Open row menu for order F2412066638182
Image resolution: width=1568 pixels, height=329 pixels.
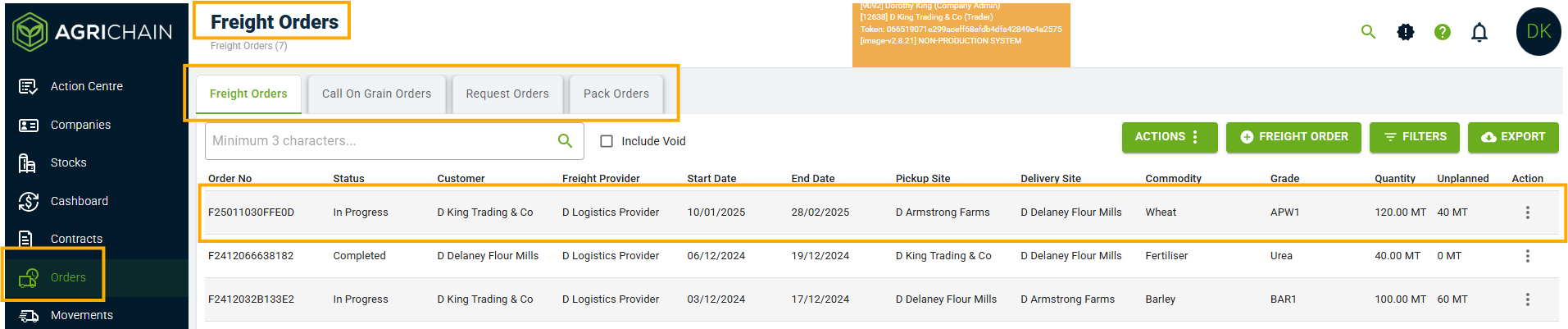pyautogui.click(x=1527, y=256)
